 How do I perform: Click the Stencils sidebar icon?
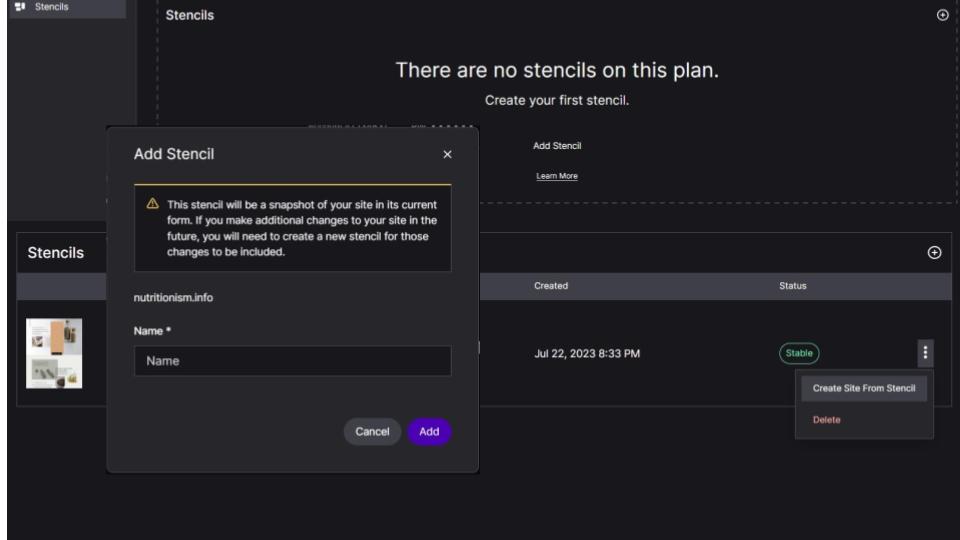click(20, 7)
